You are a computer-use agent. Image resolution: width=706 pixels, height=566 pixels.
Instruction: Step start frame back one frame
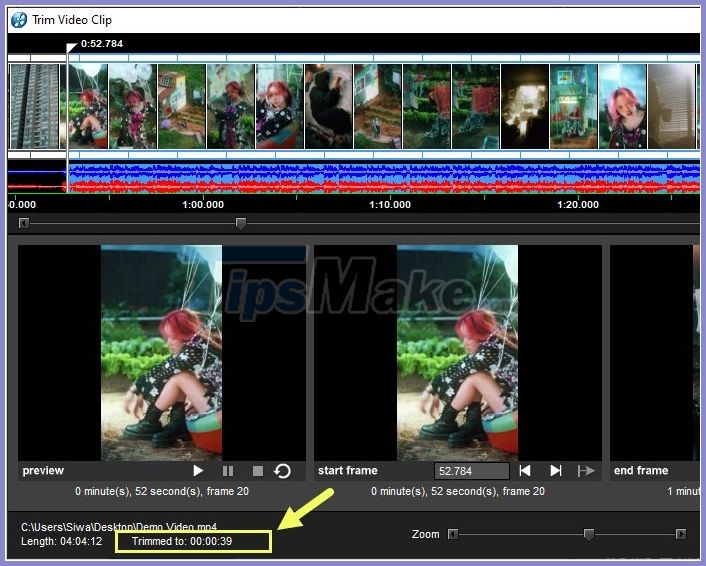click(x=525, y=471)
